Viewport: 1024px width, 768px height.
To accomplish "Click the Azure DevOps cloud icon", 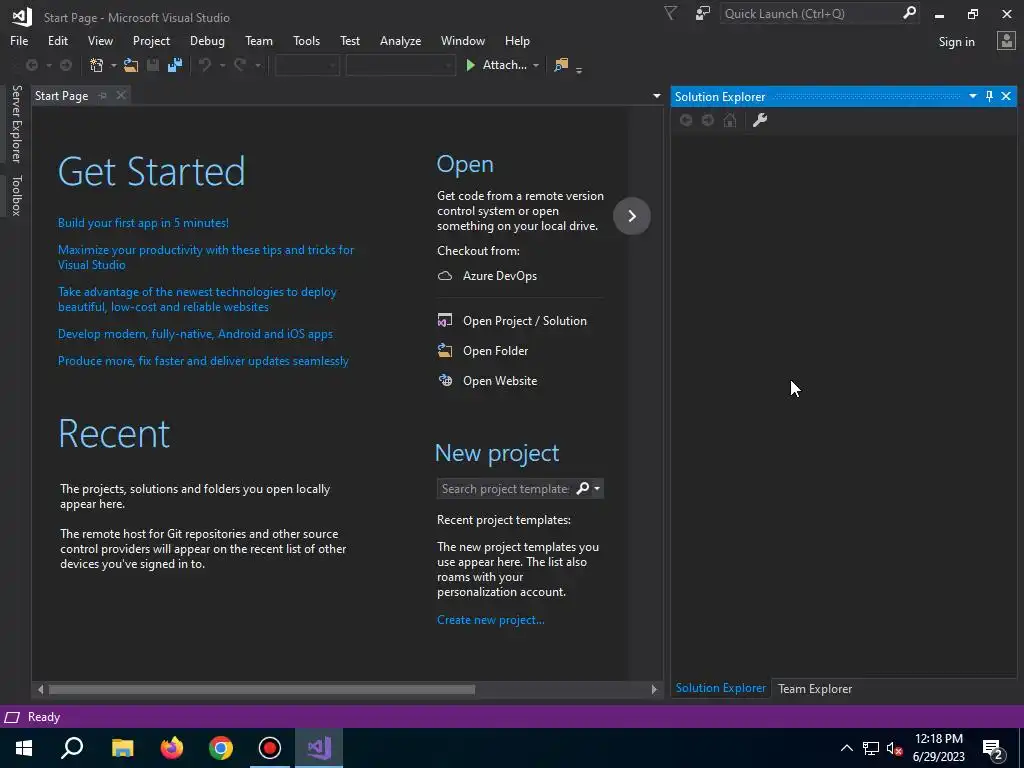I will pyautogui.click(x=445, y=276).
